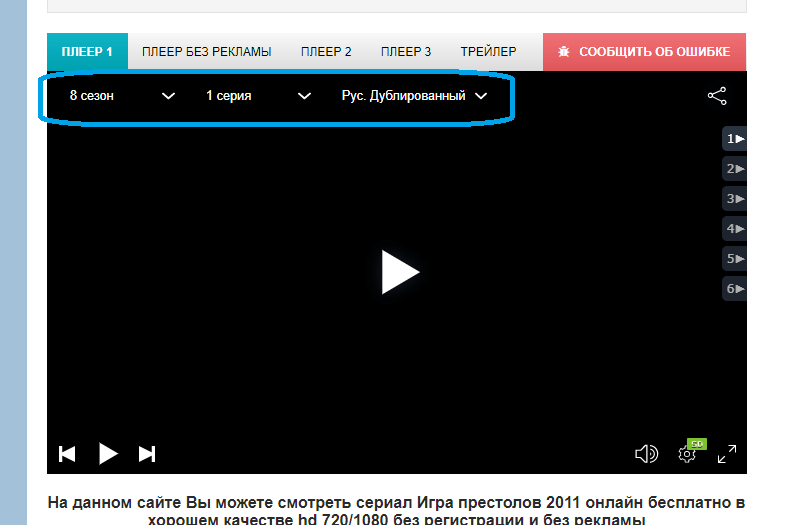Open the "Трейлер" tab
Viewport: 789px width, 525px height.
click(x=488, y=52)
